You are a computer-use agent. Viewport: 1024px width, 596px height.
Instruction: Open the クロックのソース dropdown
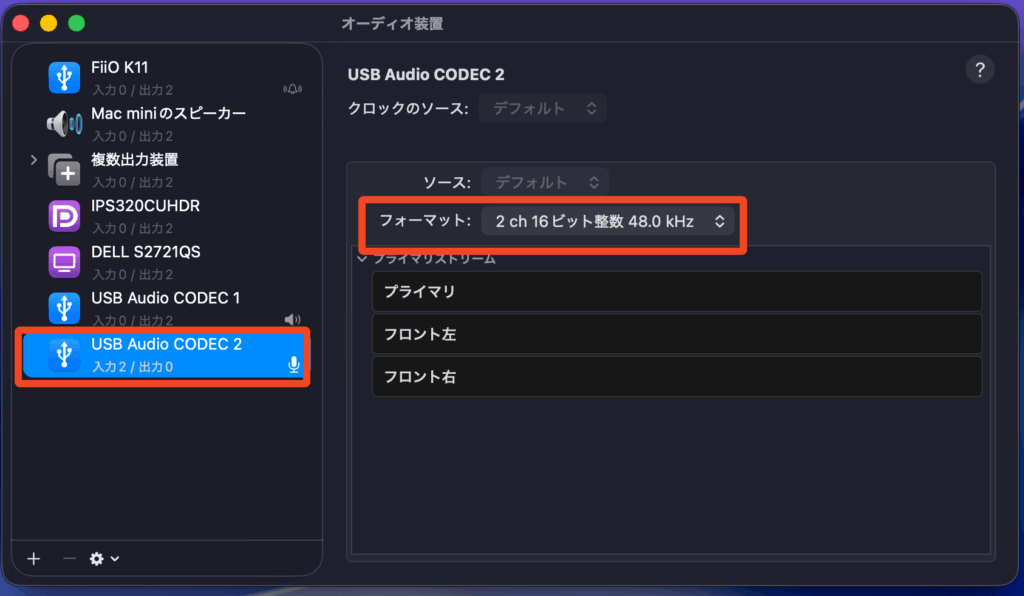pyautogui.click(x=542, y=108)
